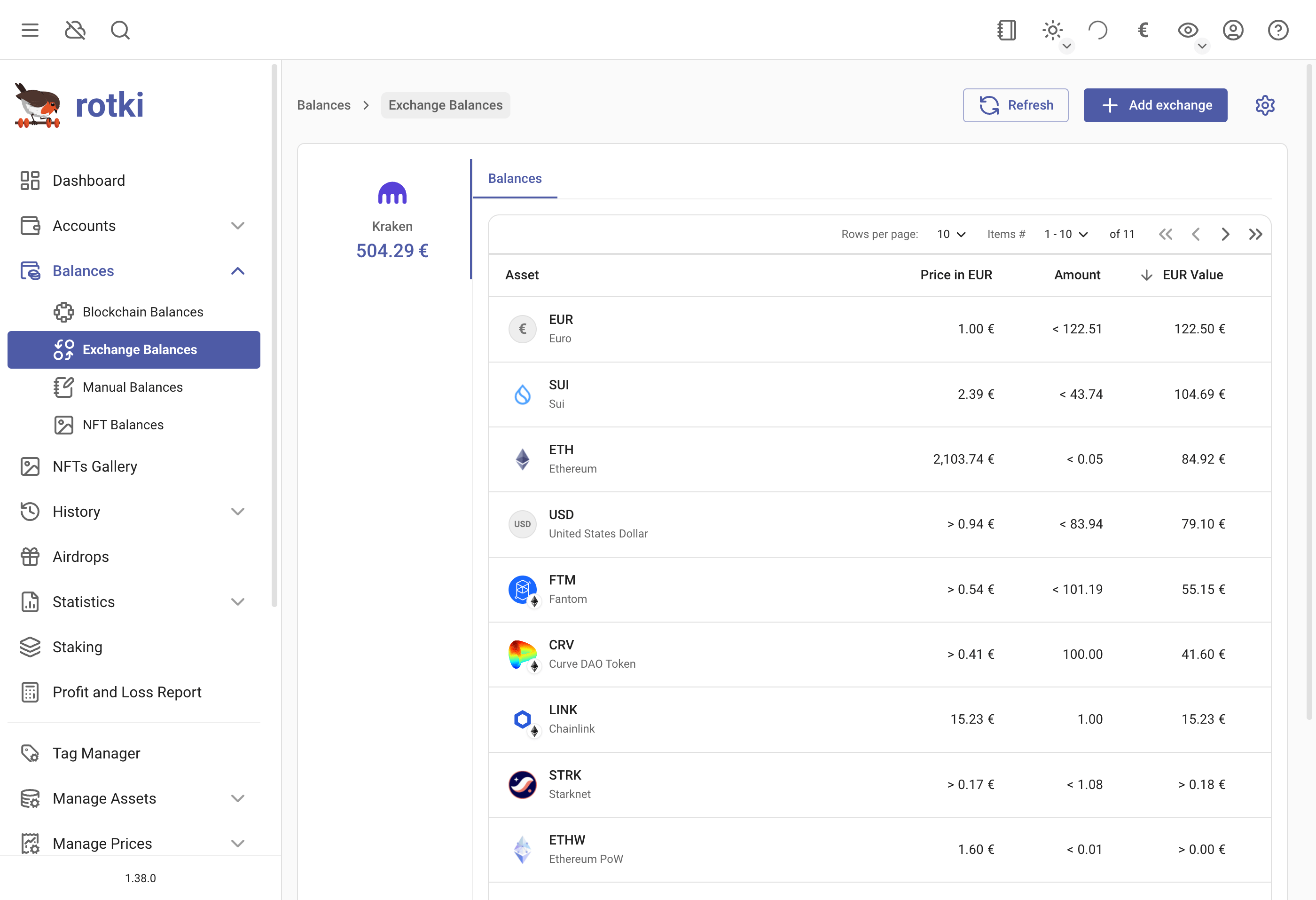Open Profit and Loss Report calculator icon

point(30,692)
